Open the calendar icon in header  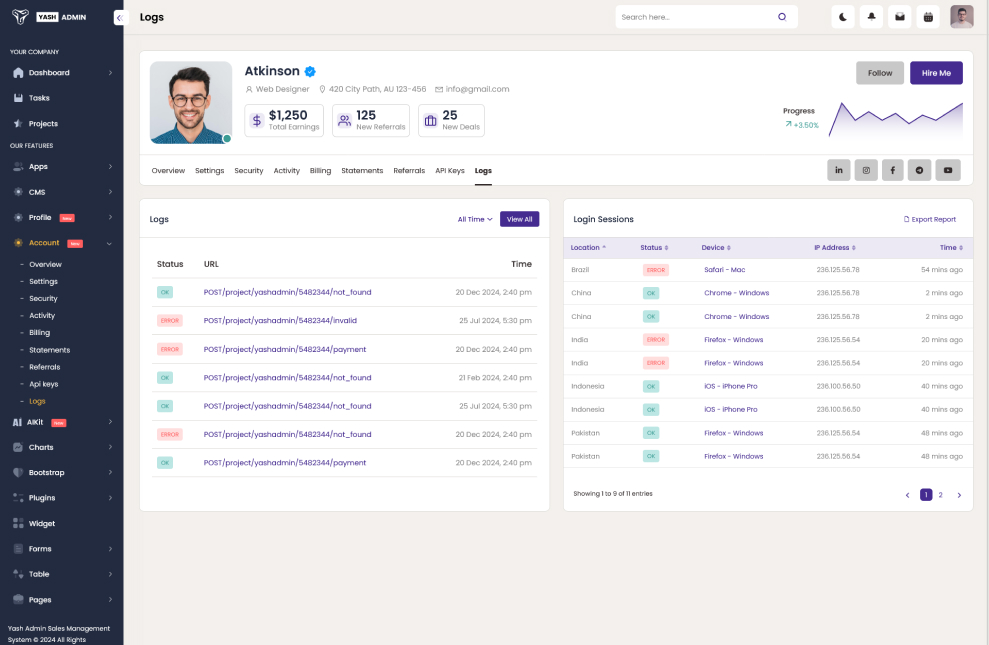coord(928,17)
